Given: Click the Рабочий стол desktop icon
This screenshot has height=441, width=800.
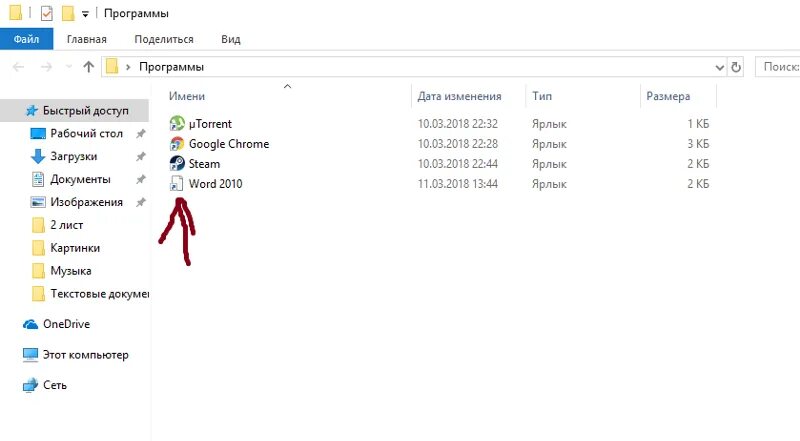Looking at the screenshot, I should 38,134.
